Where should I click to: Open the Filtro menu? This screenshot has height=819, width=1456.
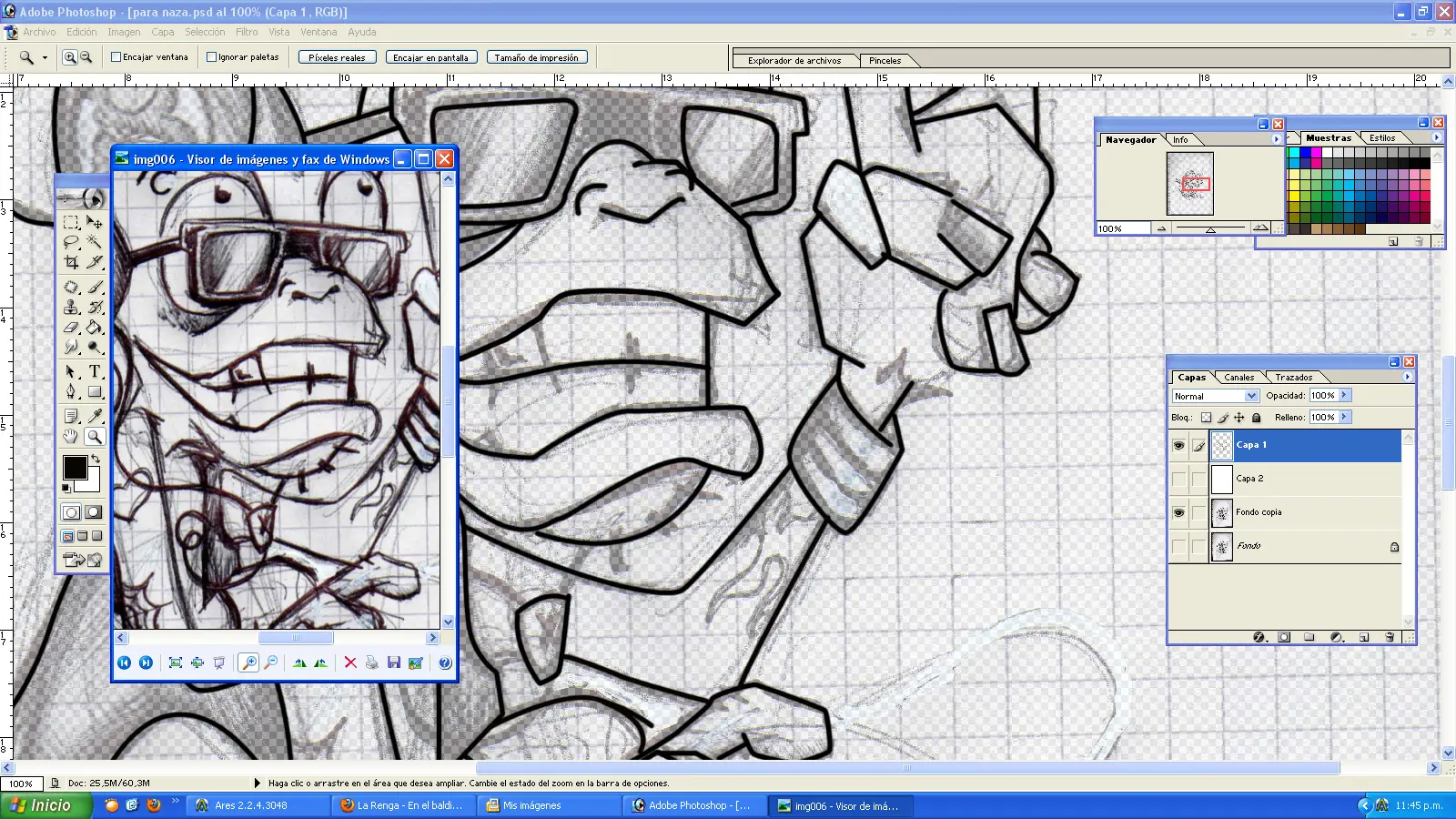point(247,32)
